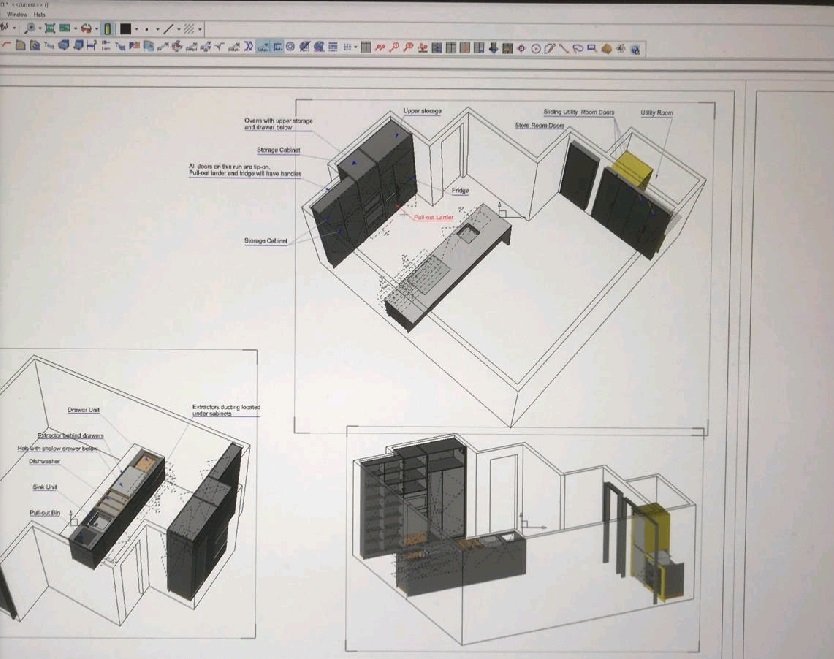Screen dimensions: 834x659
Task: Click the blue crossed arrows icon
Action: 248,47
